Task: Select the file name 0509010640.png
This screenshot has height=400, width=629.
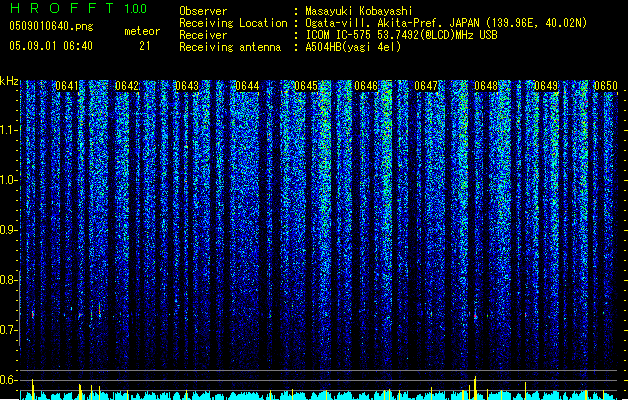Action: click(x=51, y=26)
